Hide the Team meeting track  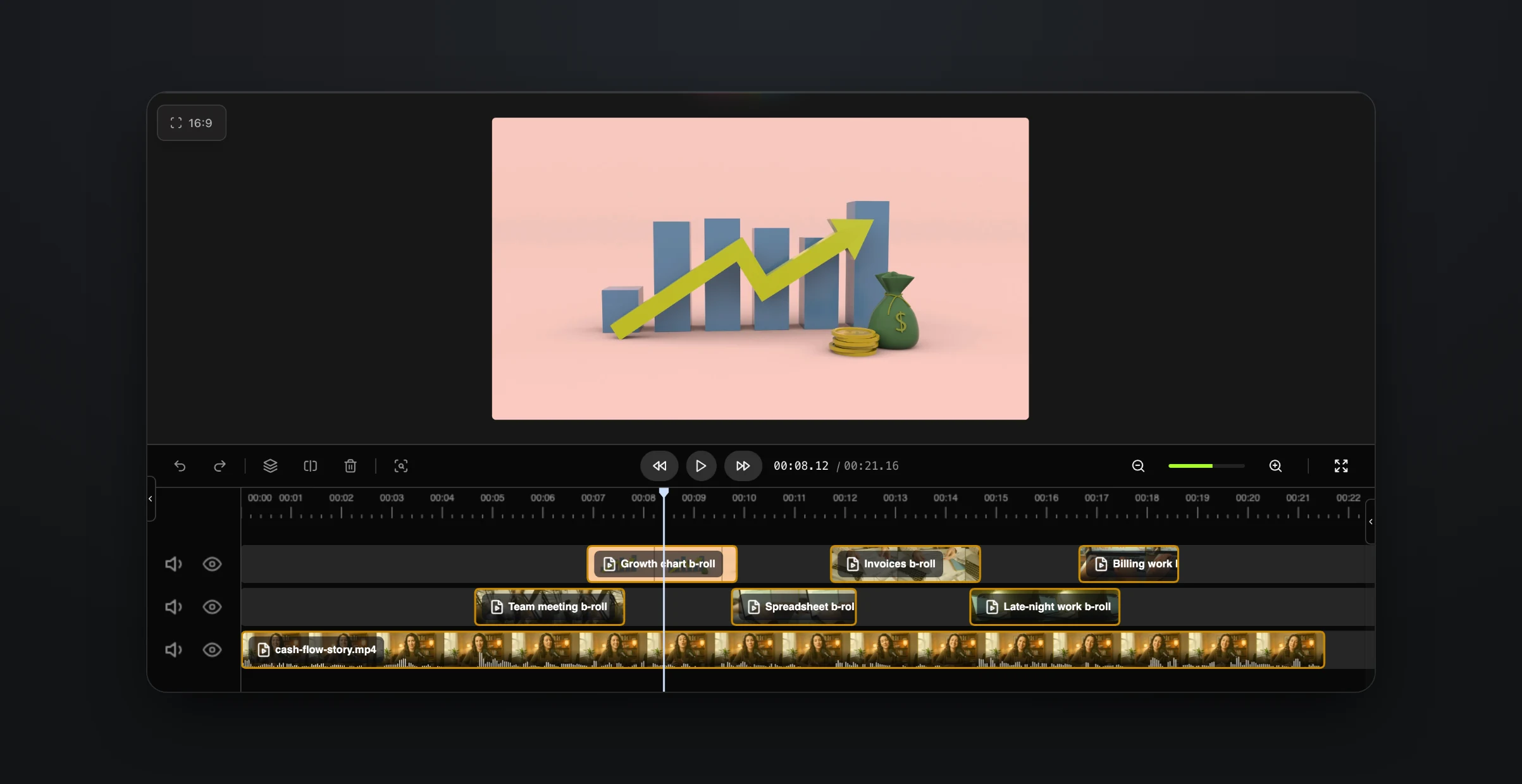click(212, 607)
